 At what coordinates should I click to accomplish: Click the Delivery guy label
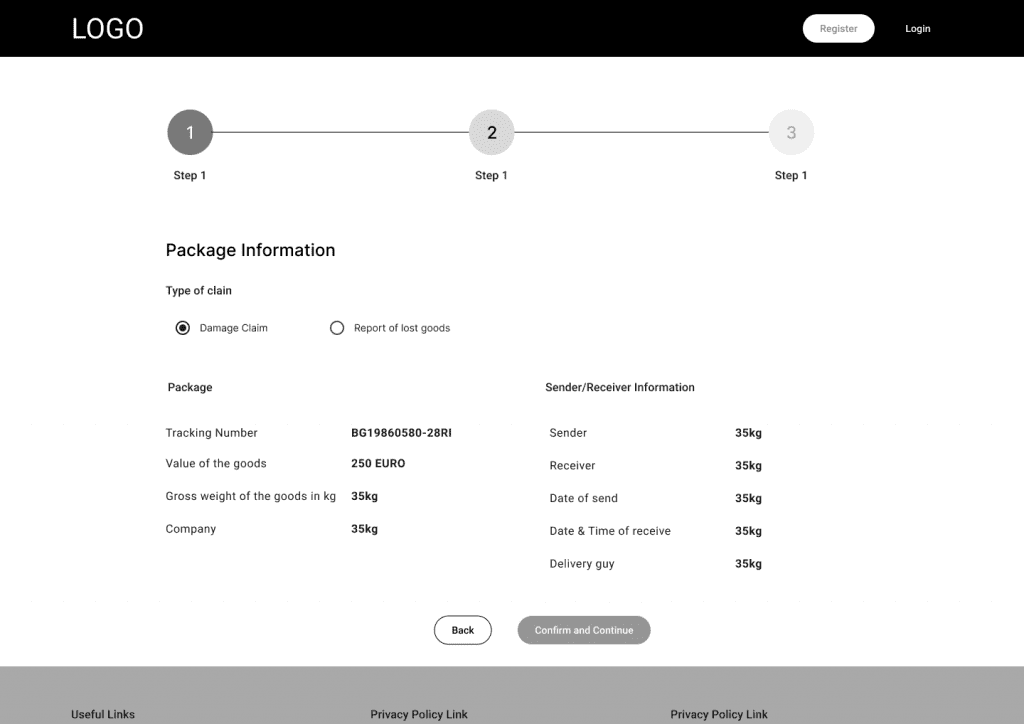582,564
